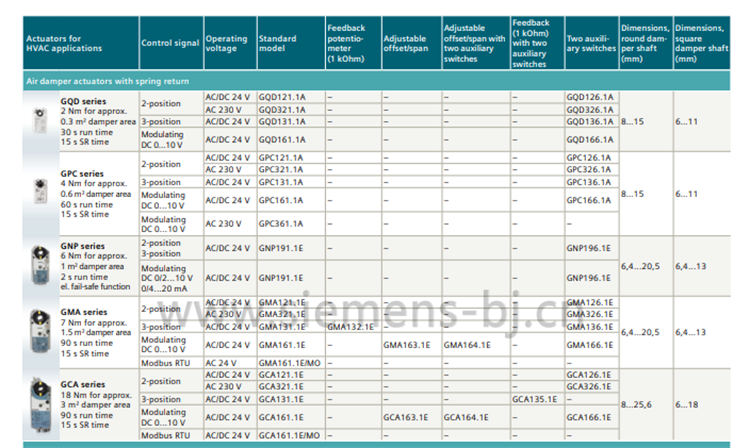750x448 pixels.
Task: Select adjustable offset model GMA163.1E
Action: click(407, 345)
